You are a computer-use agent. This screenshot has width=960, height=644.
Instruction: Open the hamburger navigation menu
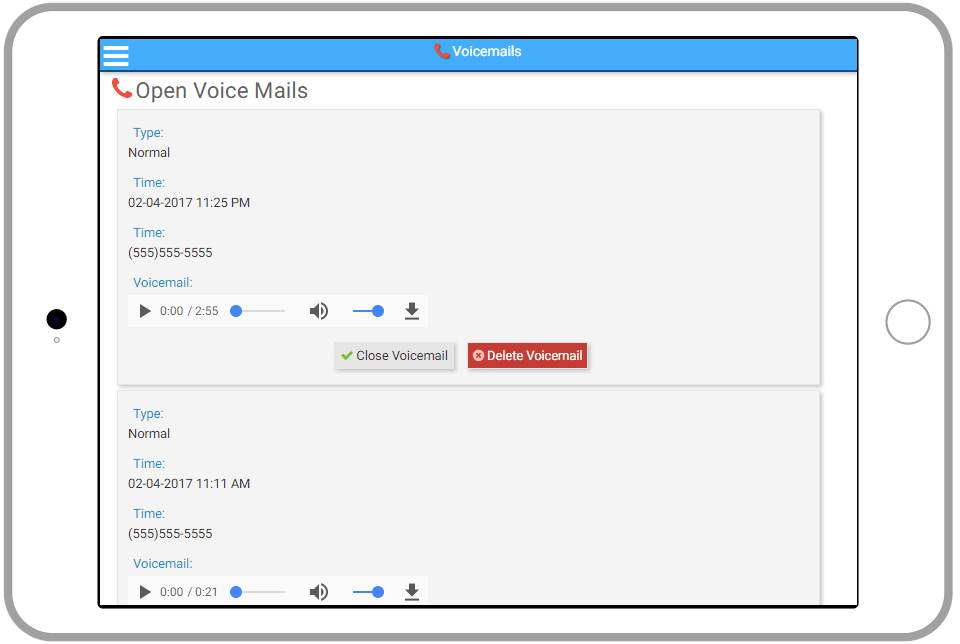coord(116,55)
